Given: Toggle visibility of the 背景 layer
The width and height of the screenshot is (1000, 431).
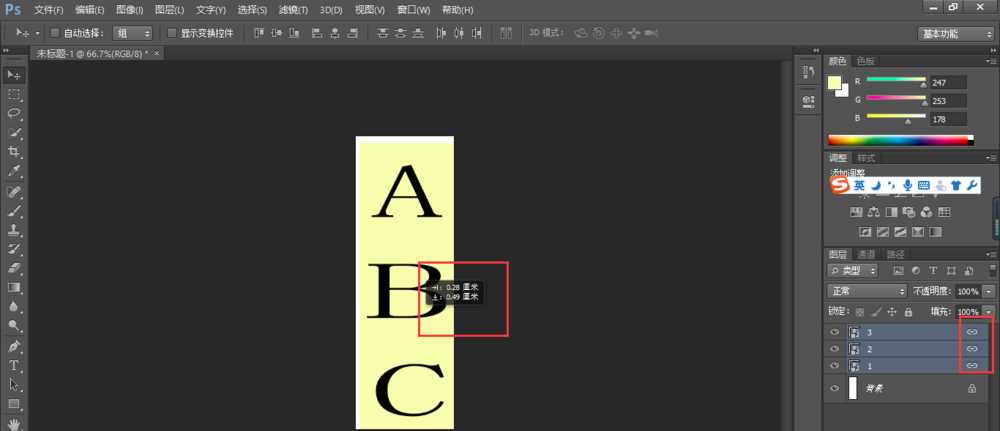Looking at the screenshot, I should pos(835,388).
